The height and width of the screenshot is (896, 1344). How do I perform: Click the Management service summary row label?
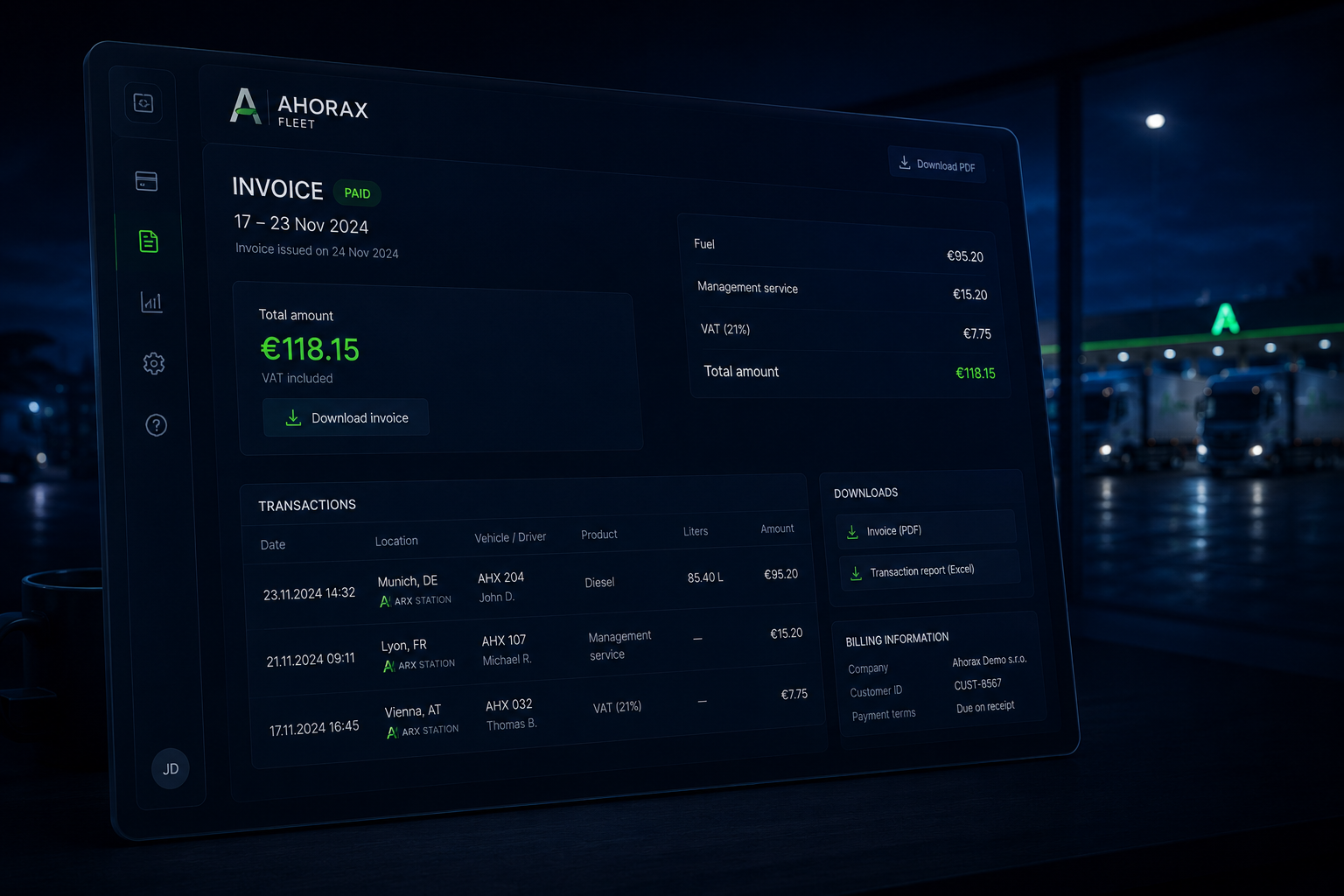click(x=748, y=287)
